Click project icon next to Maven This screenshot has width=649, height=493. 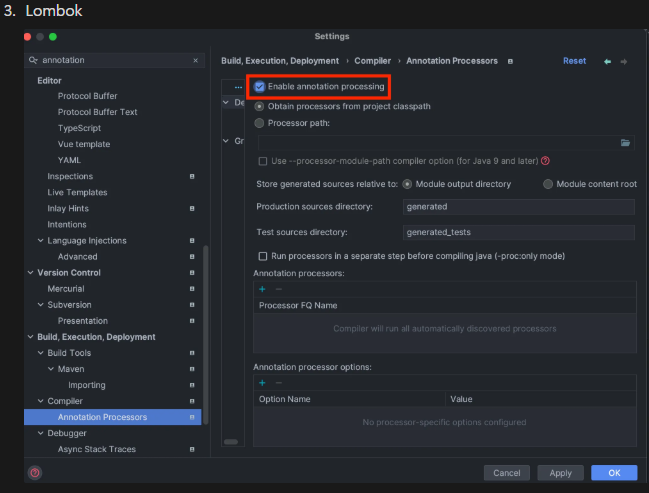[192, 369]
